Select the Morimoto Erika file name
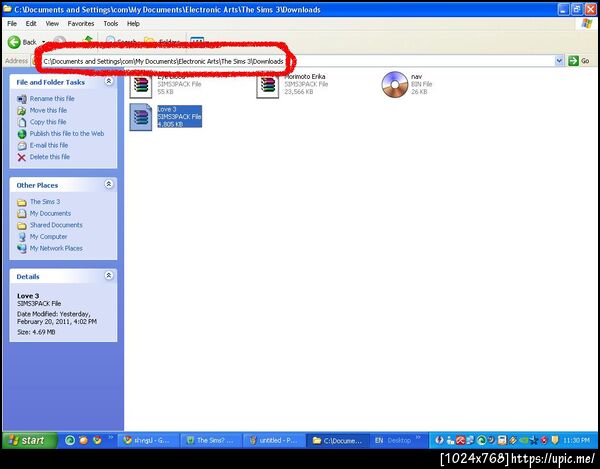 click(x=305, y=77)
